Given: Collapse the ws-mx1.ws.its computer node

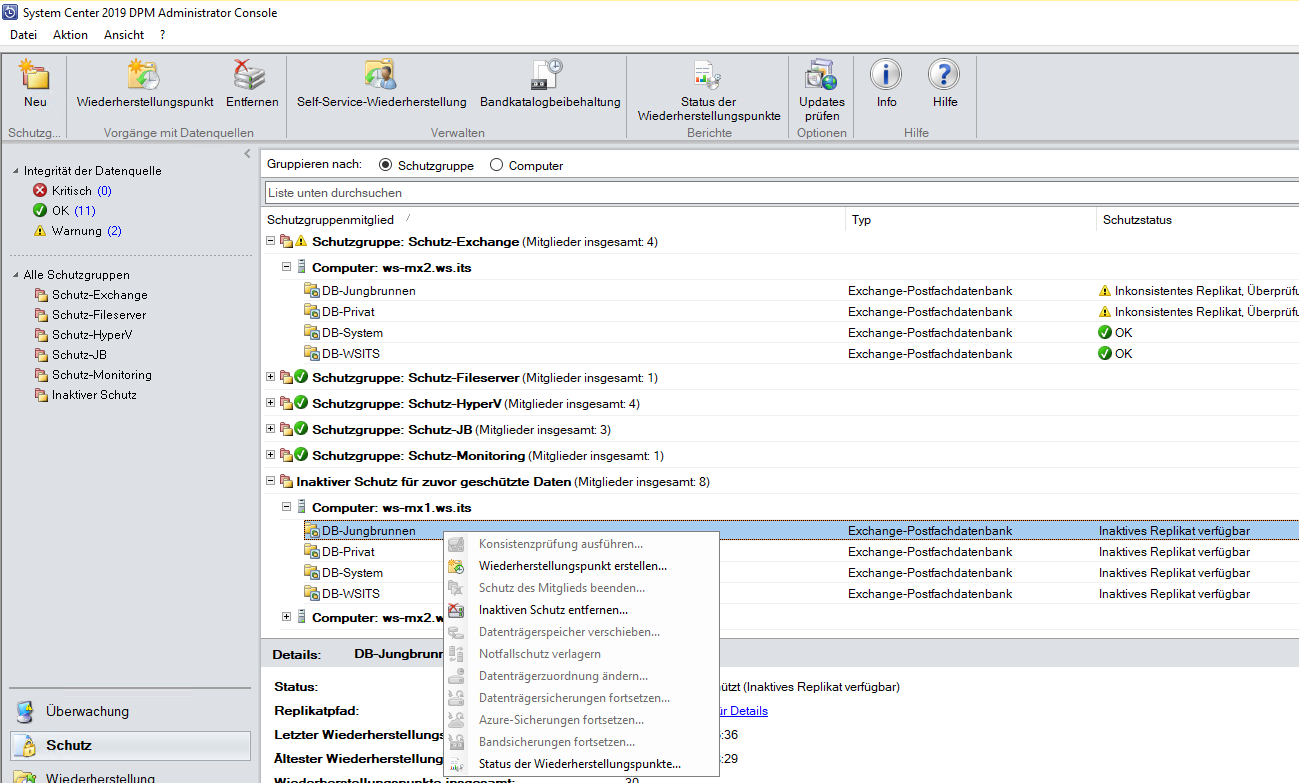Looking at the screenshot, I should [286, 507].
